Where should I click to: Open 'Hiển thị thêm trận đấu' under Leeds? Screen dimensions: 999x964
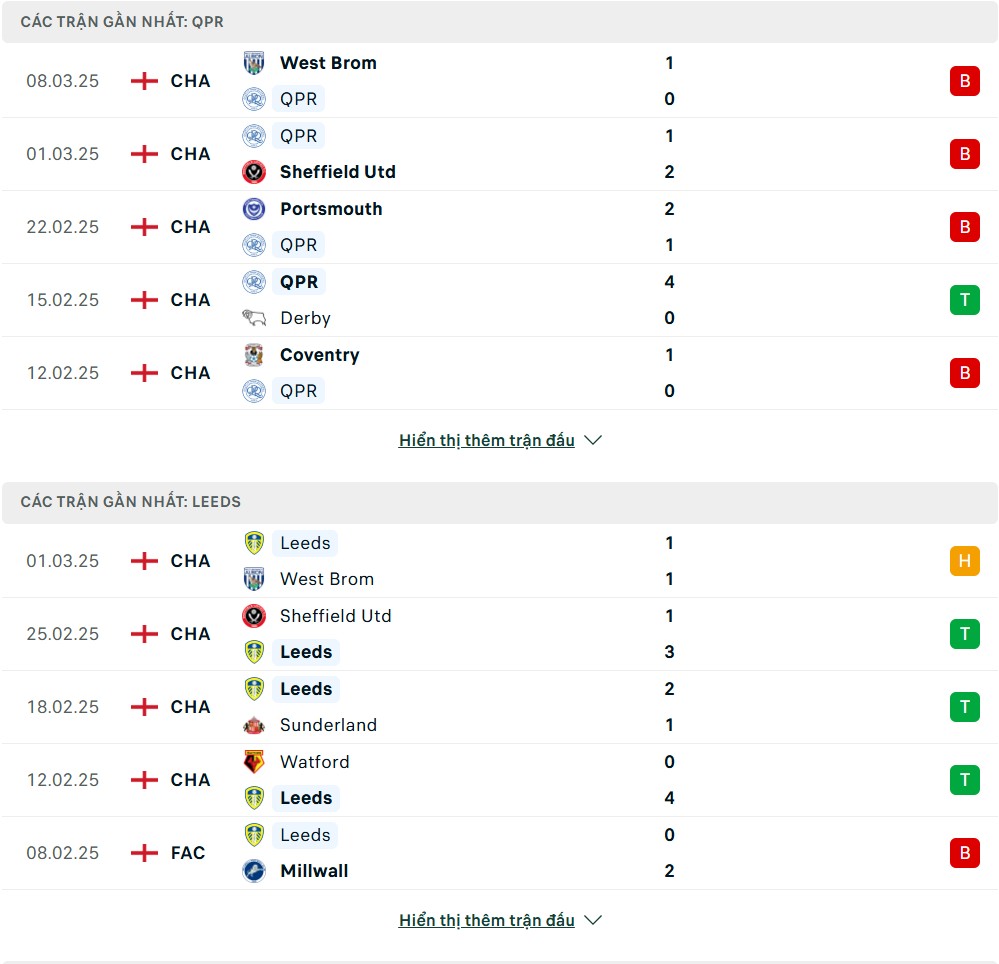[487, 920]
